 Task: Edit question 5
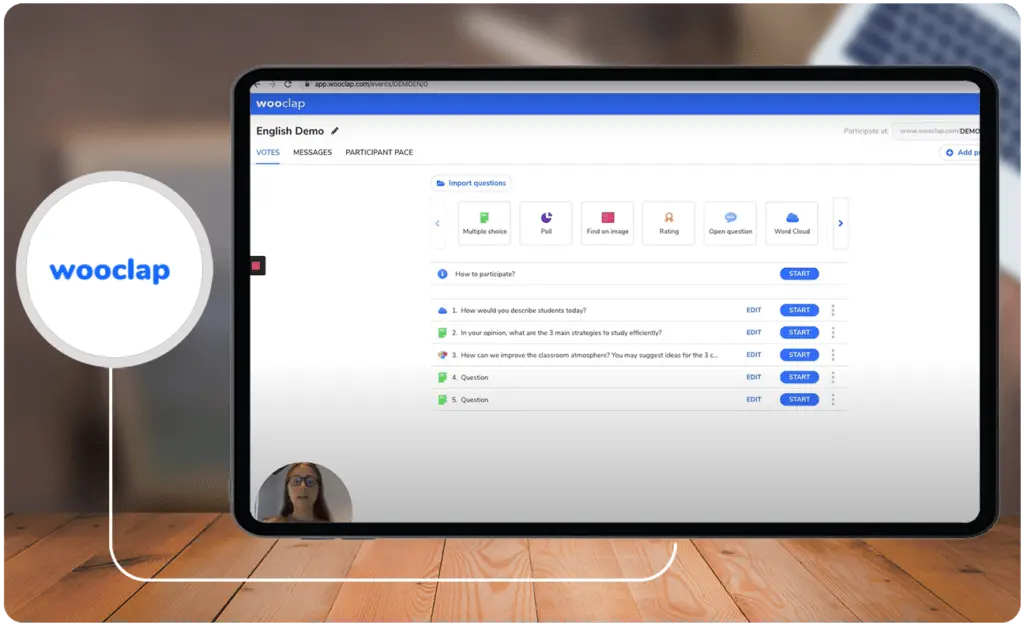point(754,399)
